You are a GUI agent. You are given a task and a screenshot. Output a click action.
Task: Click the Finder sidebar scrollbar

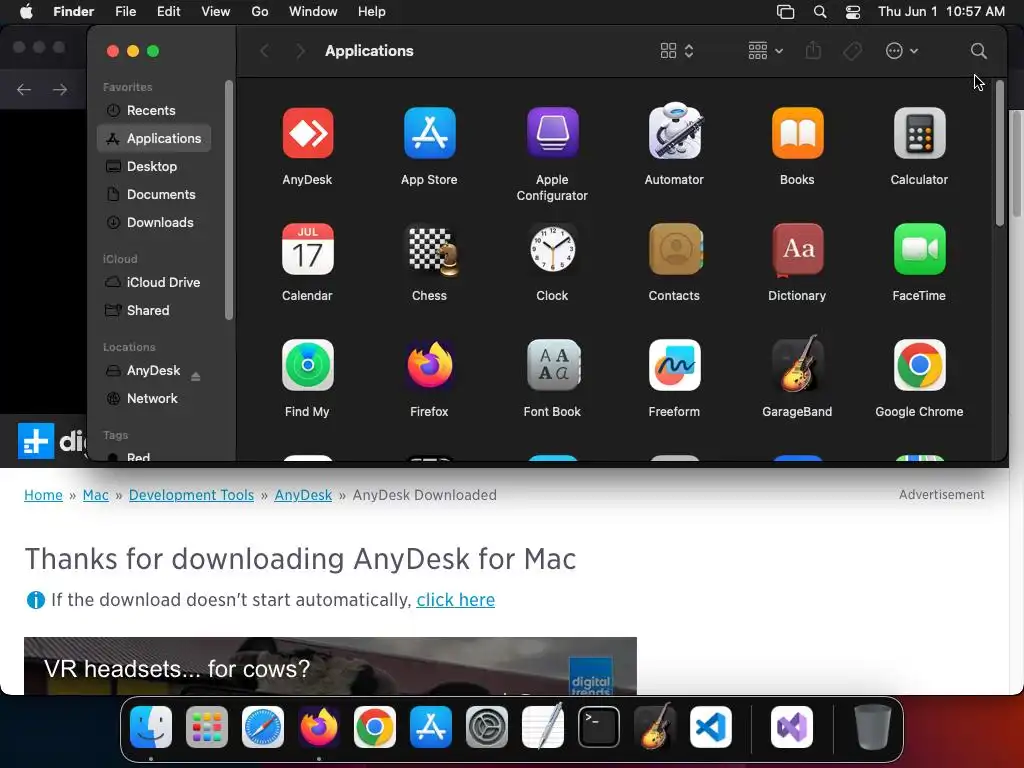tap(229, 200)
